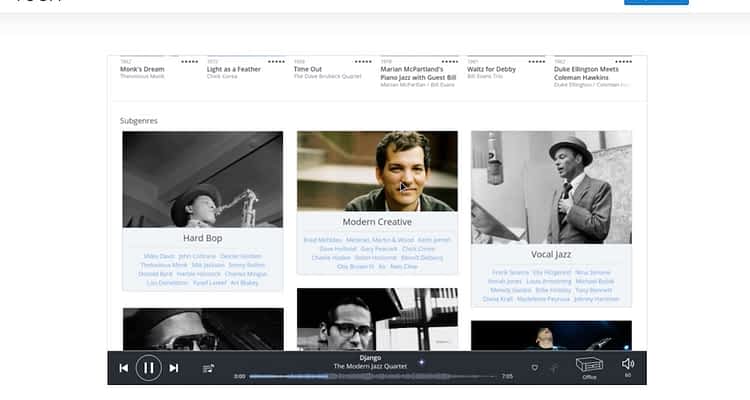The height and width of the screenshot is (400, 750).
Task: Click the star rating for Marian McPartland's album
Action: tap(450, 62)
